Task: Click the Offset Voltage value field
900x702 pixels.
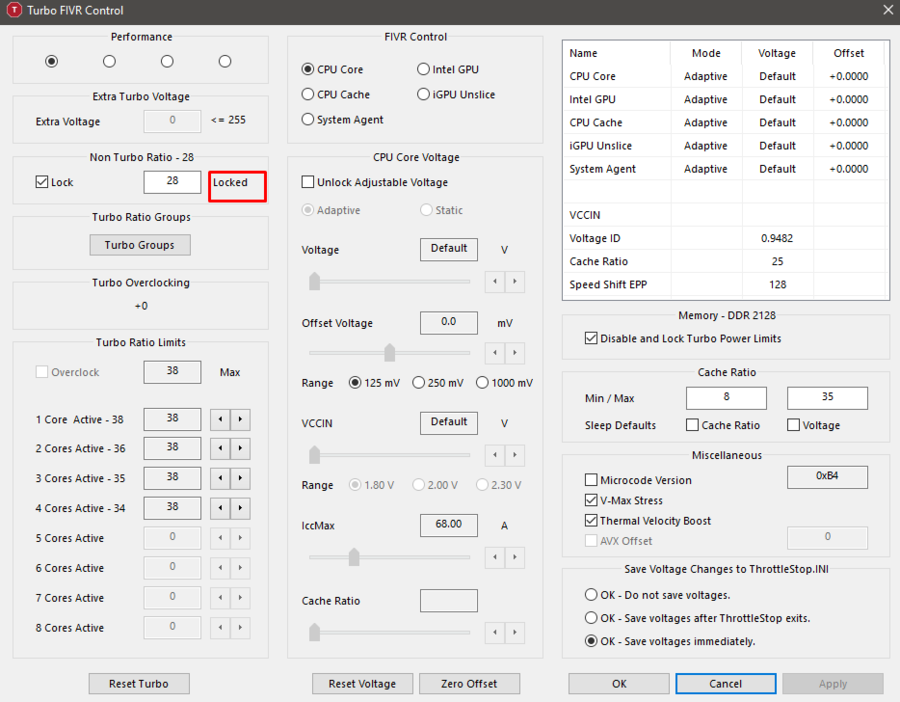Action: click(449, 323)
